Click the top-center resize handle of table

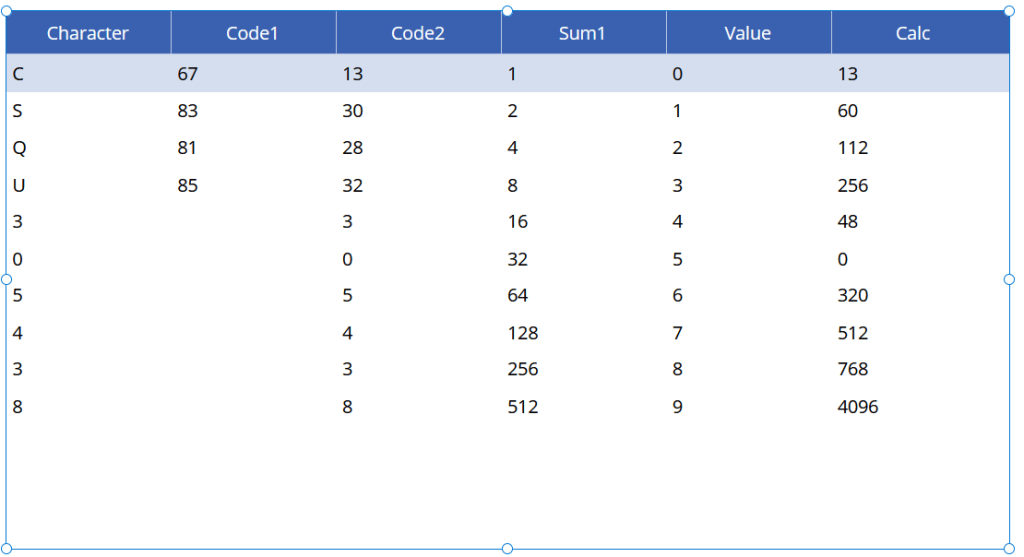coord(507,11)
